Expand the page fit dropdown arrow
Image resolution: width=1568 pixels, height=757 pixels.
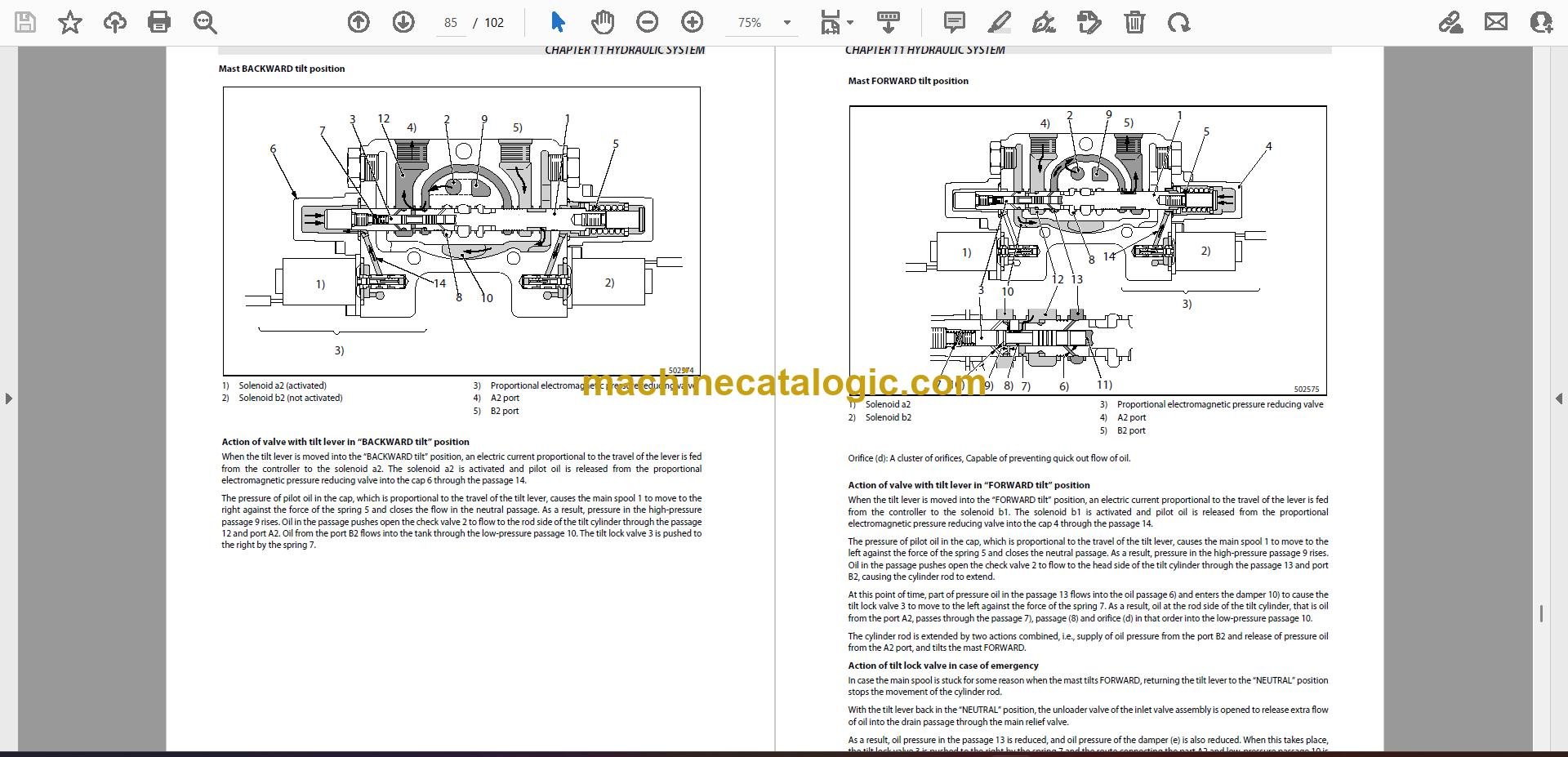point(850,23)
